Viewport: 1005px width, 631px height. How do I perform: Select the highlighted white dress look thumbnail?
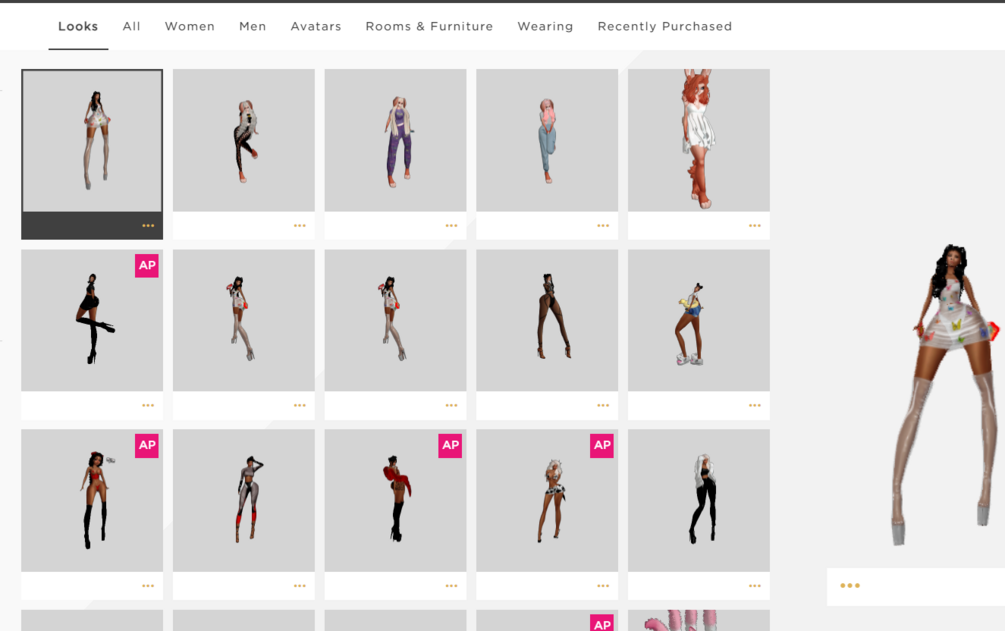(x=92, y=140)
